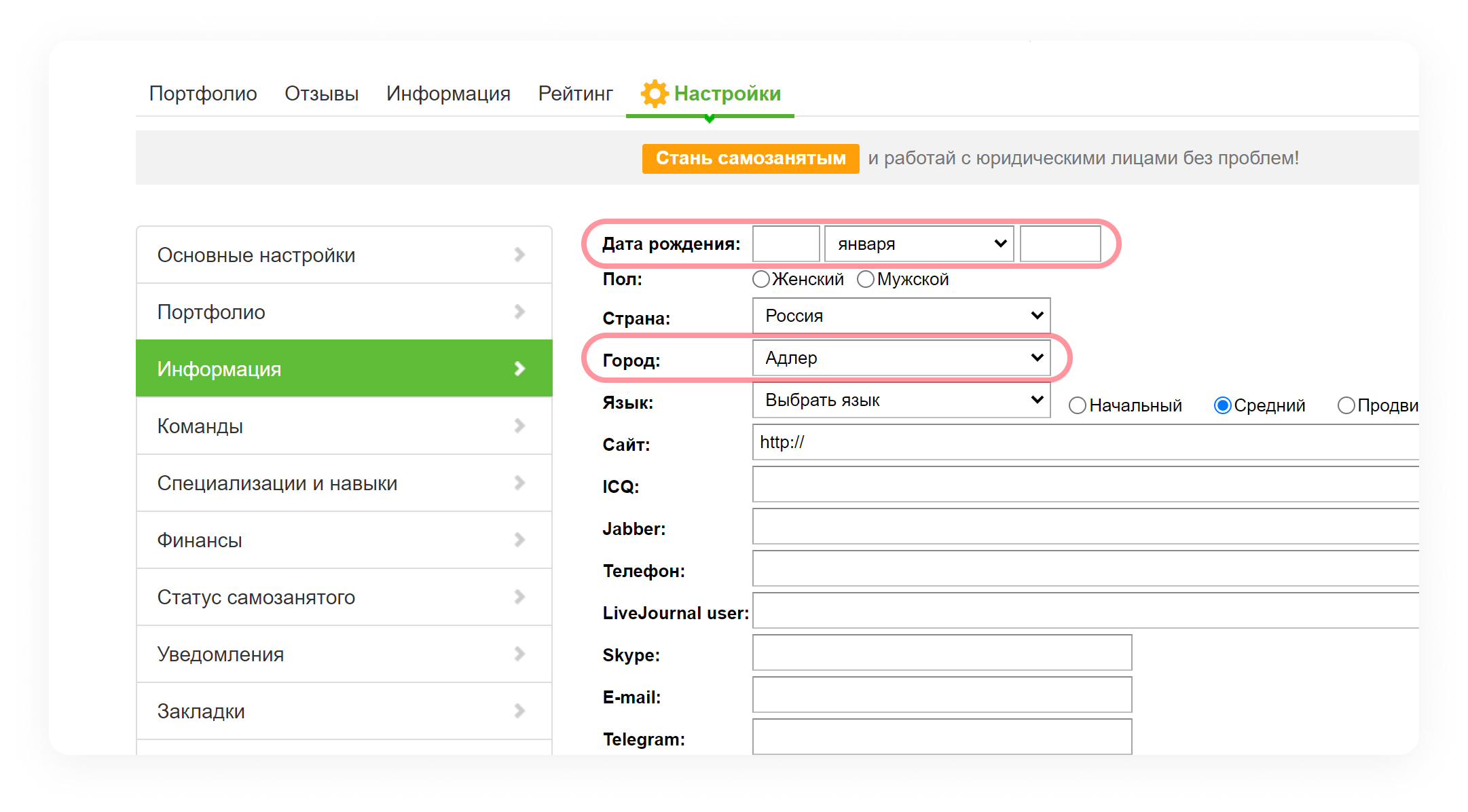
Task: Open the birth month dropdown showing января
Action: [x=919, y=244]
